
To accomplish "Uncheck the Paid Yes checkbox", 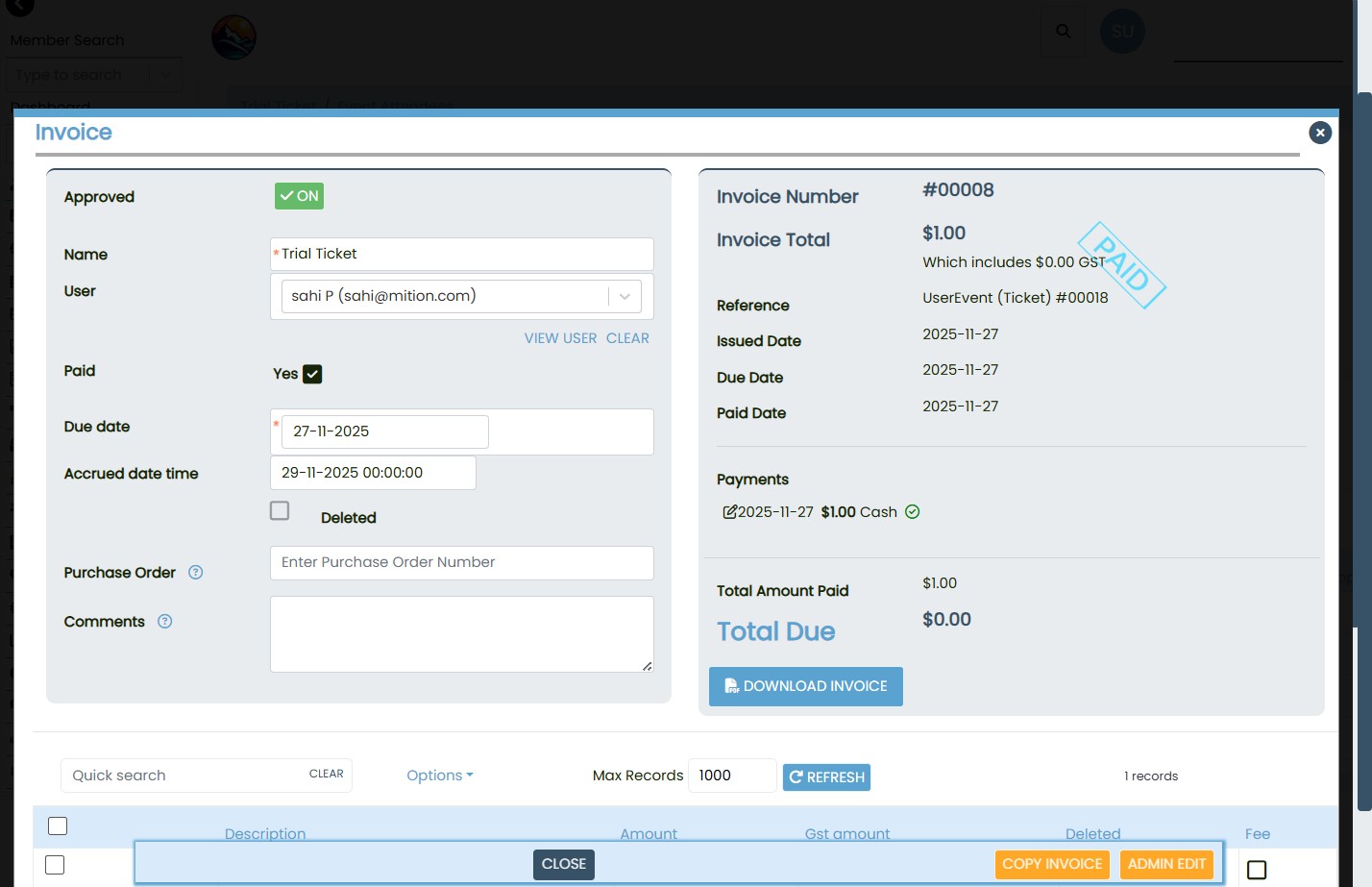I will 312,374.
